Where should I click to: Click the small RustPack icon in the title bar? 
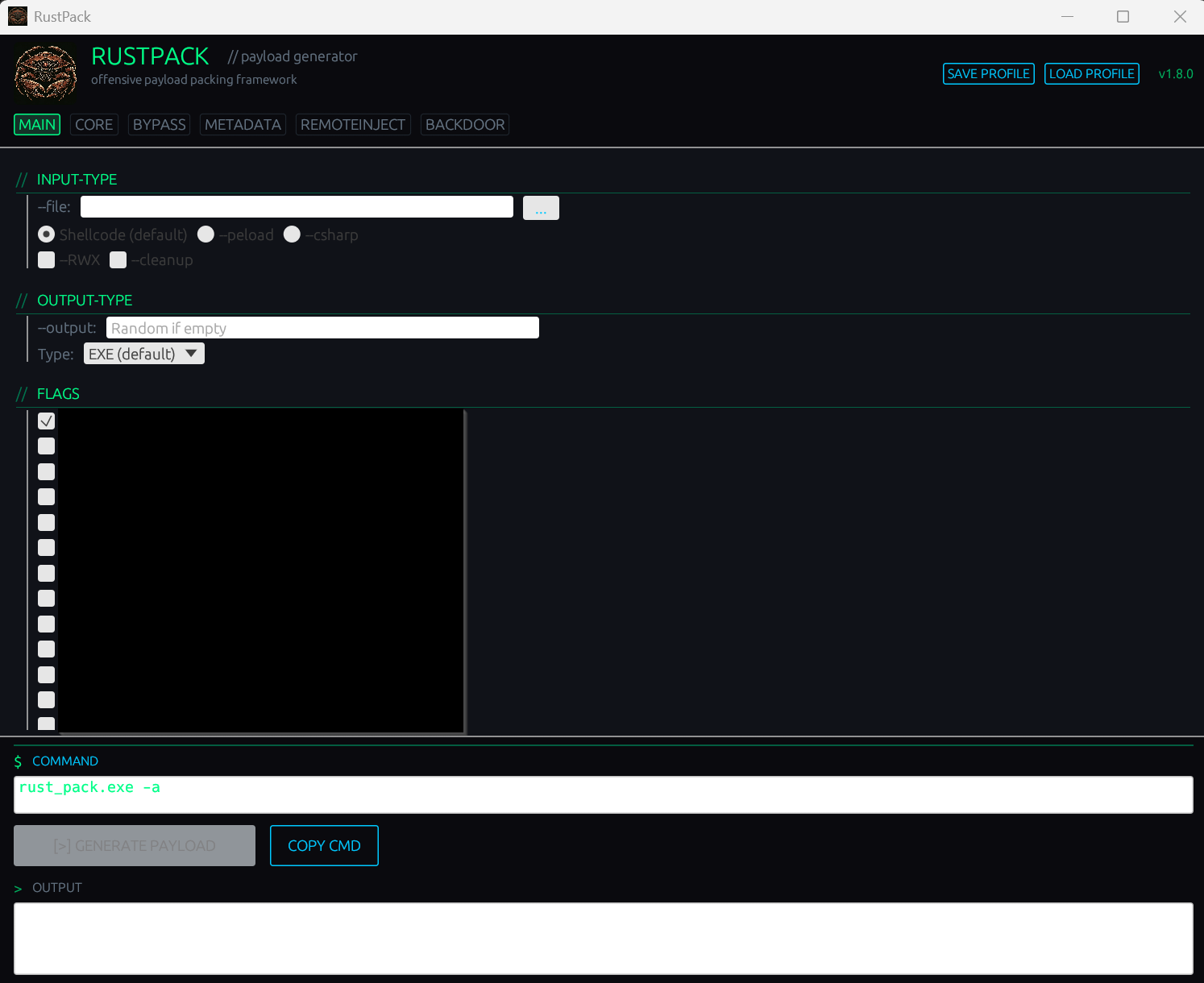click(18, 16)
